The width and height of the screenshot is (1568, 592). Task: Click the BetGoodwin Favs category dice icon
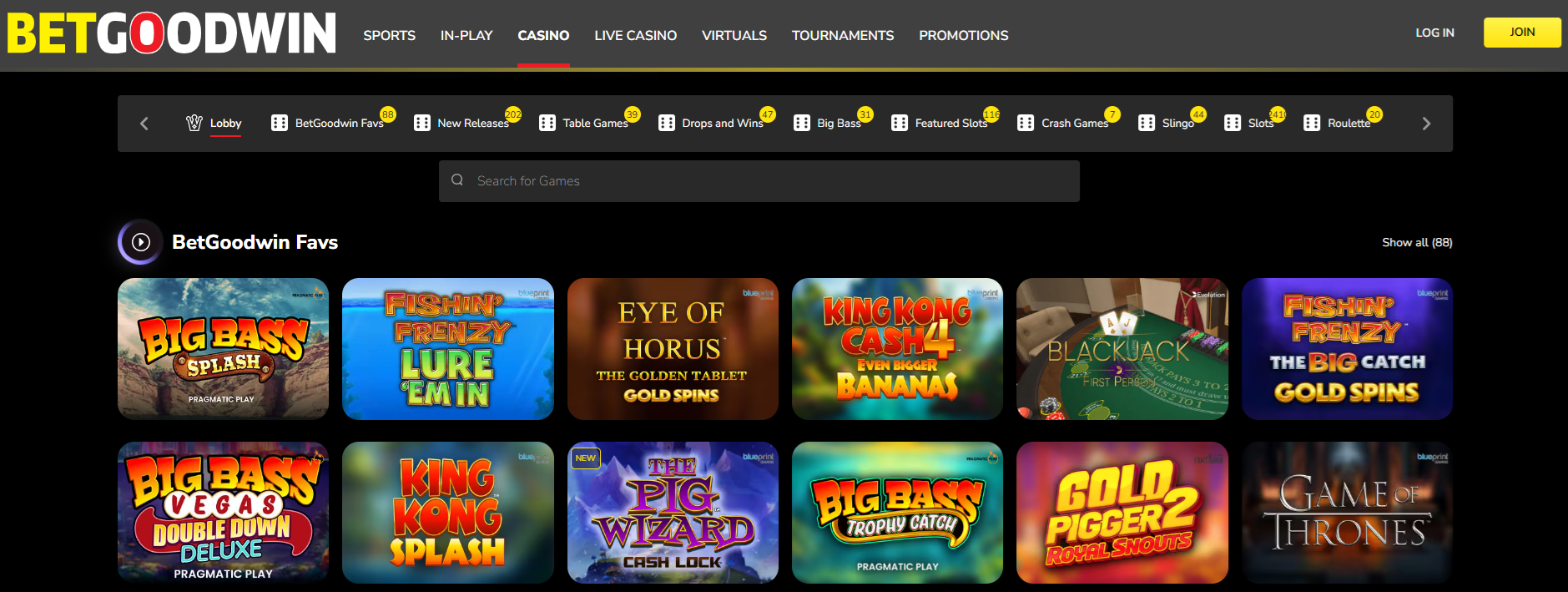(280, 123)
